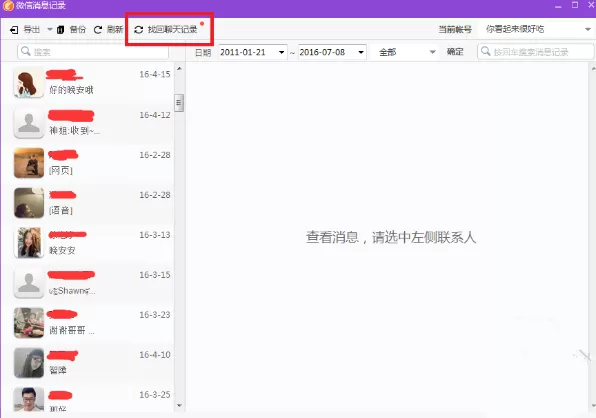The height and width of the screenshot is (418, 596).
Task: Click the backup (备份) icon
Action: point(60,30)
